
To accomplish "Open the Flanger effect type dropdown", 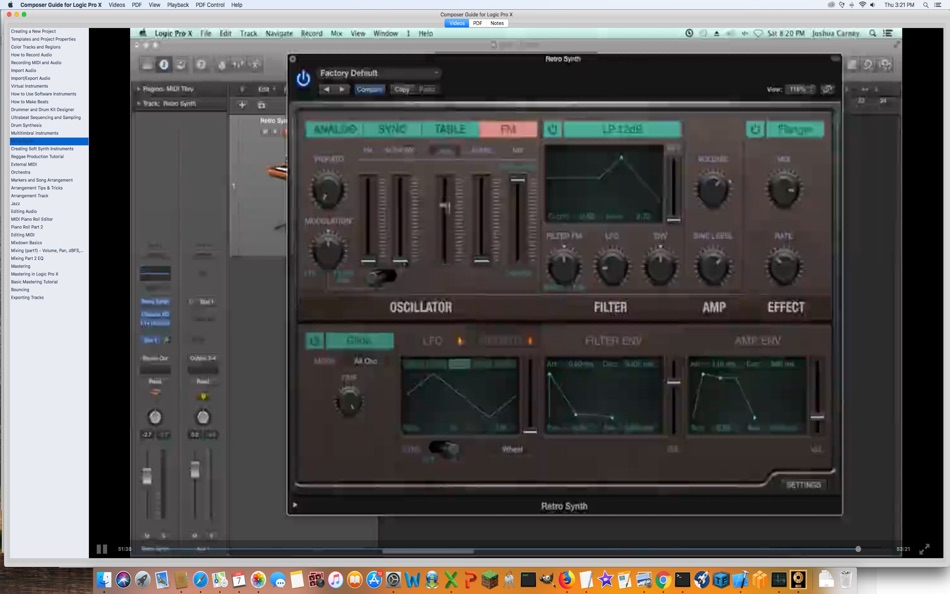I will (x=796, y=130).
